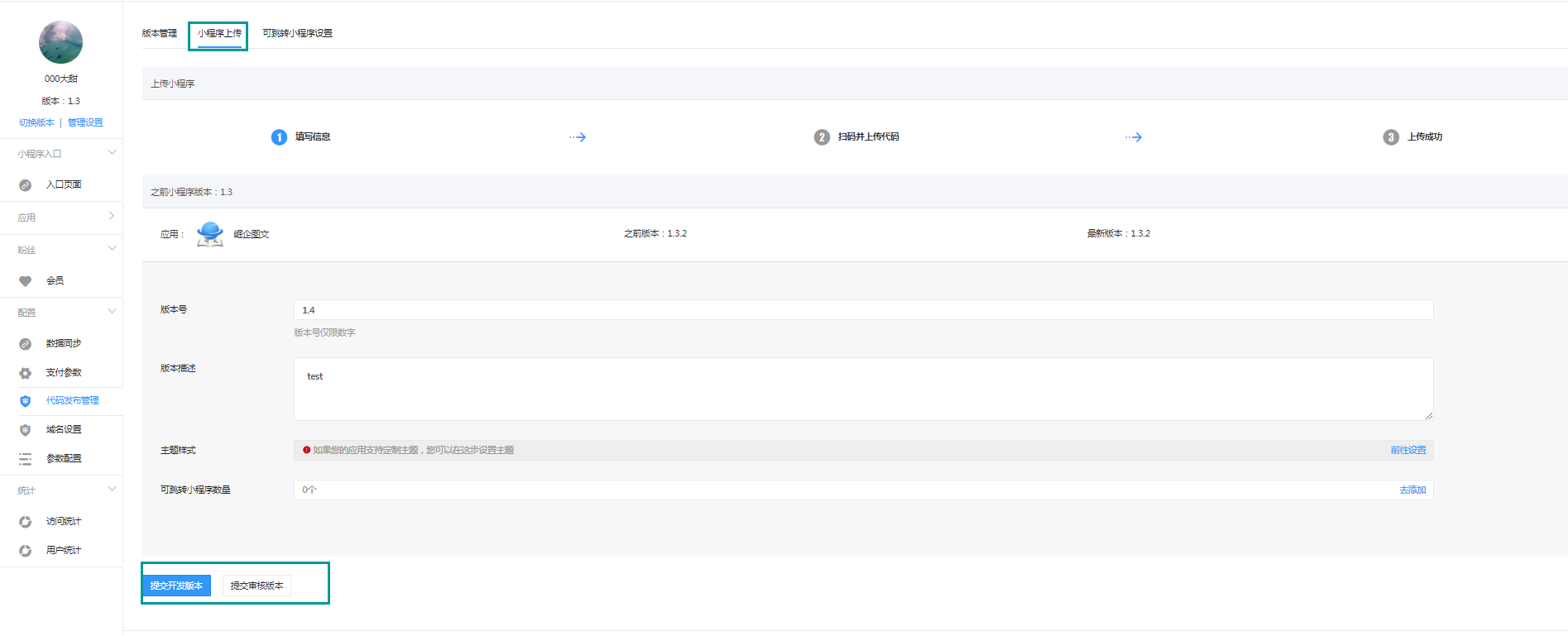Click the 支付参数 gear icon
The height and width of the screenshot is (636, 1568).
tap(26, 373)
